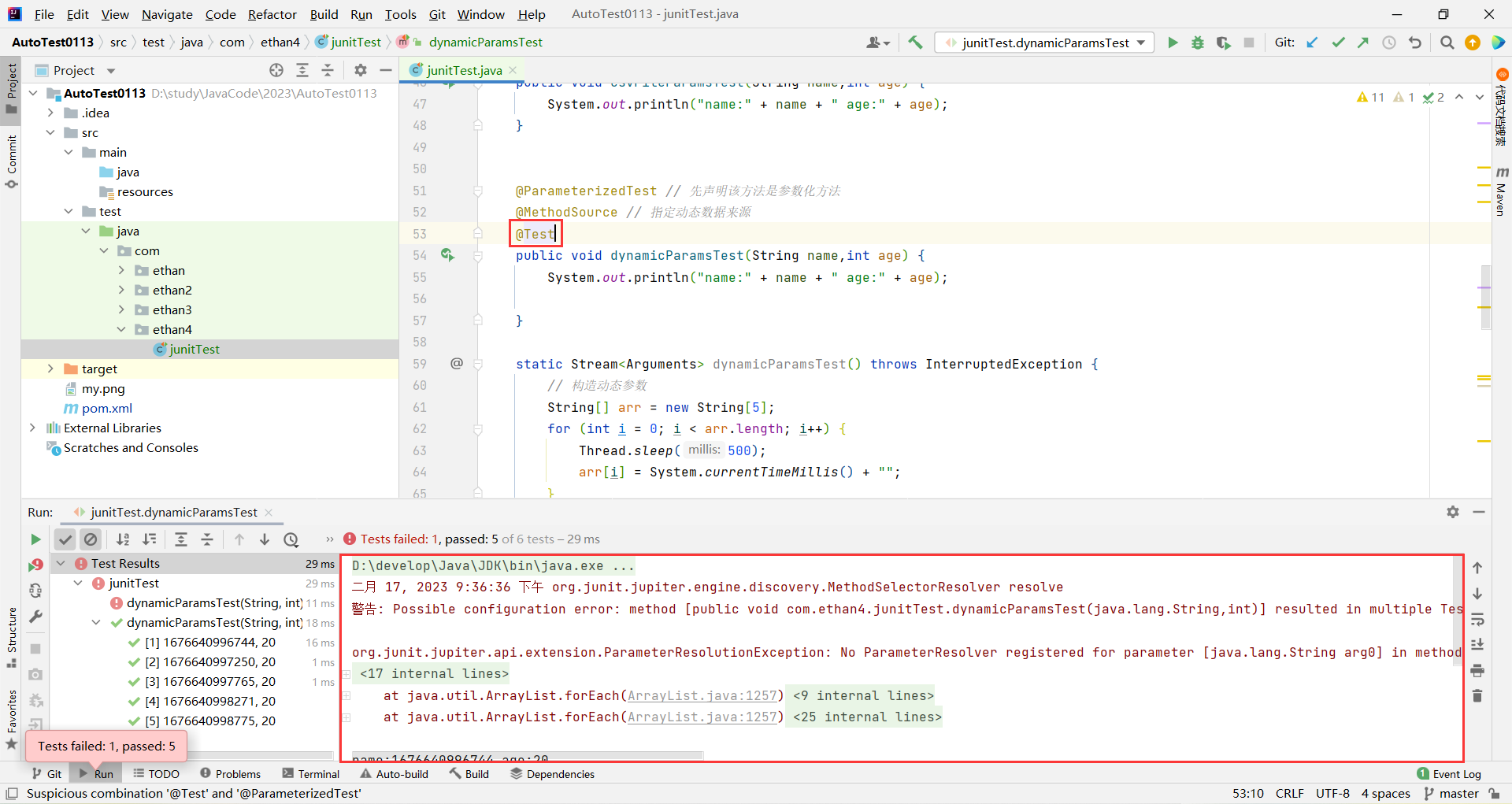Run junitTest.dynamicParamsTest with the green play icon

tap(1173, 43)
